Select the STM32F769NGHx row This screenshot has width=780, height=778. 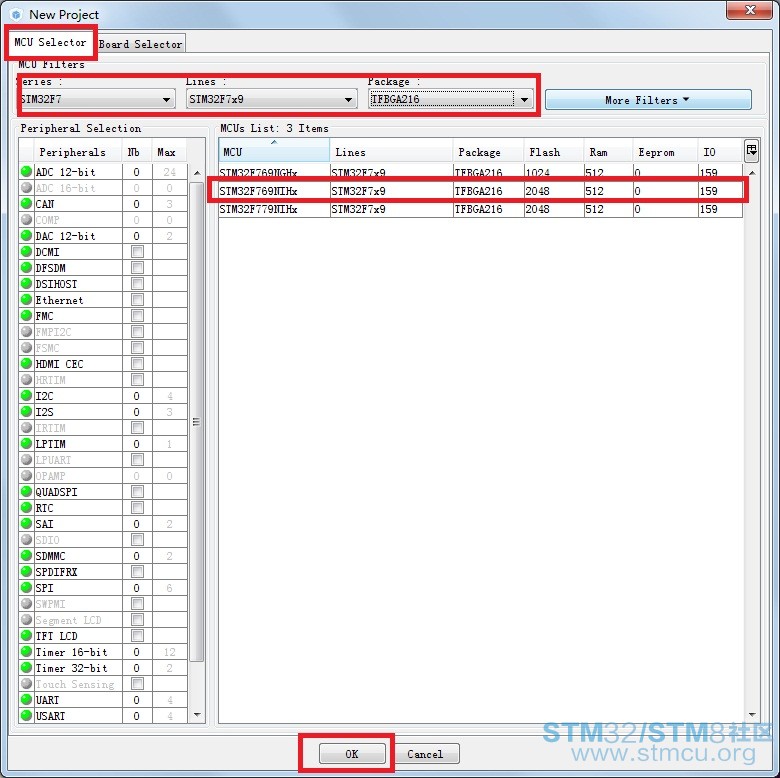[x=481, y=173]
